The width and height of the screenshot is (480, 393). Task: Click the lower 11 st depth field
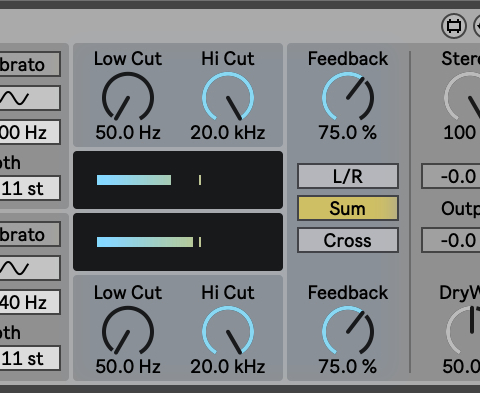[29, 358]
